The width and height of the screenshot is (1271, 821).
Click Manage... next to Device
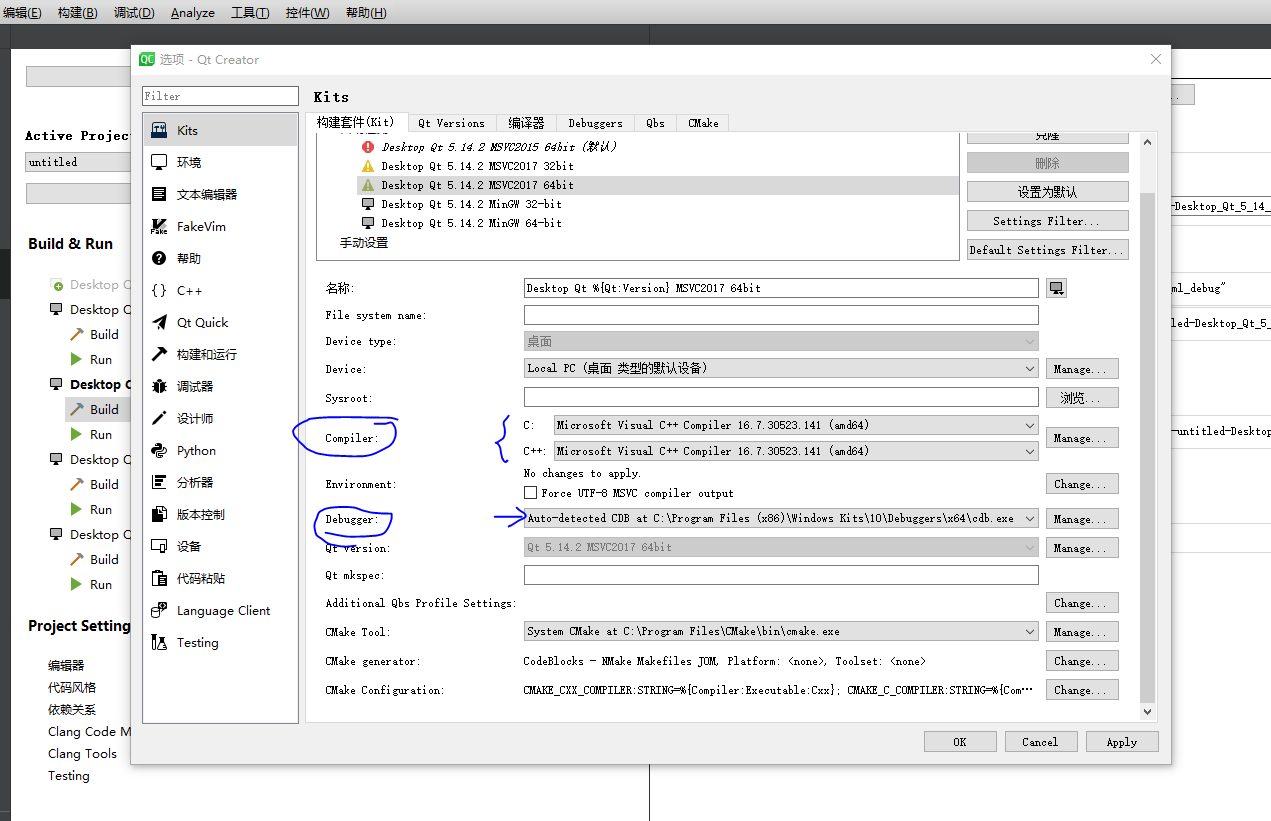pyautogui.click(x=1082, y=369)
